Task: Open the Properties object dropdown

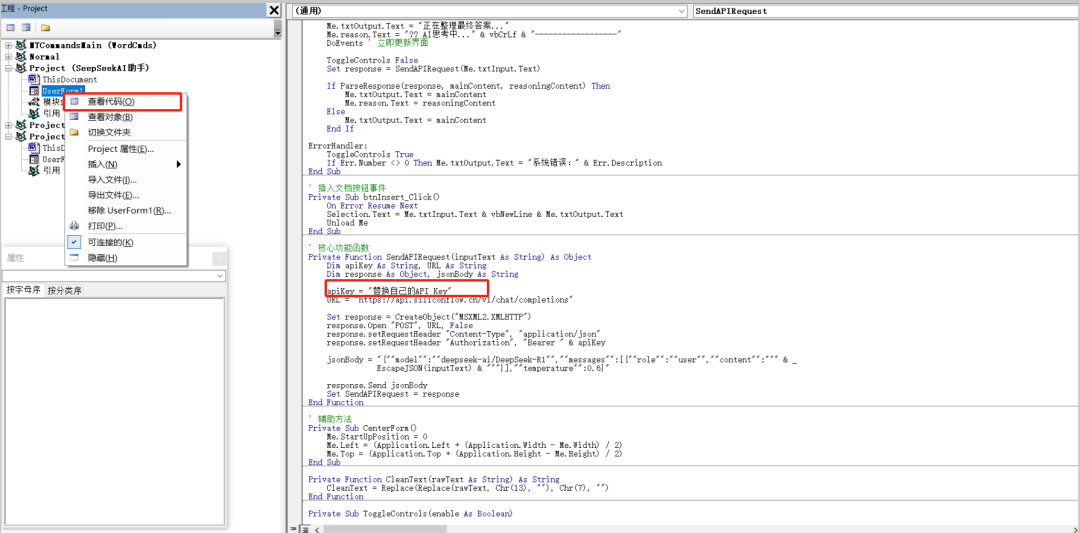Action: [x=220, y=275]
